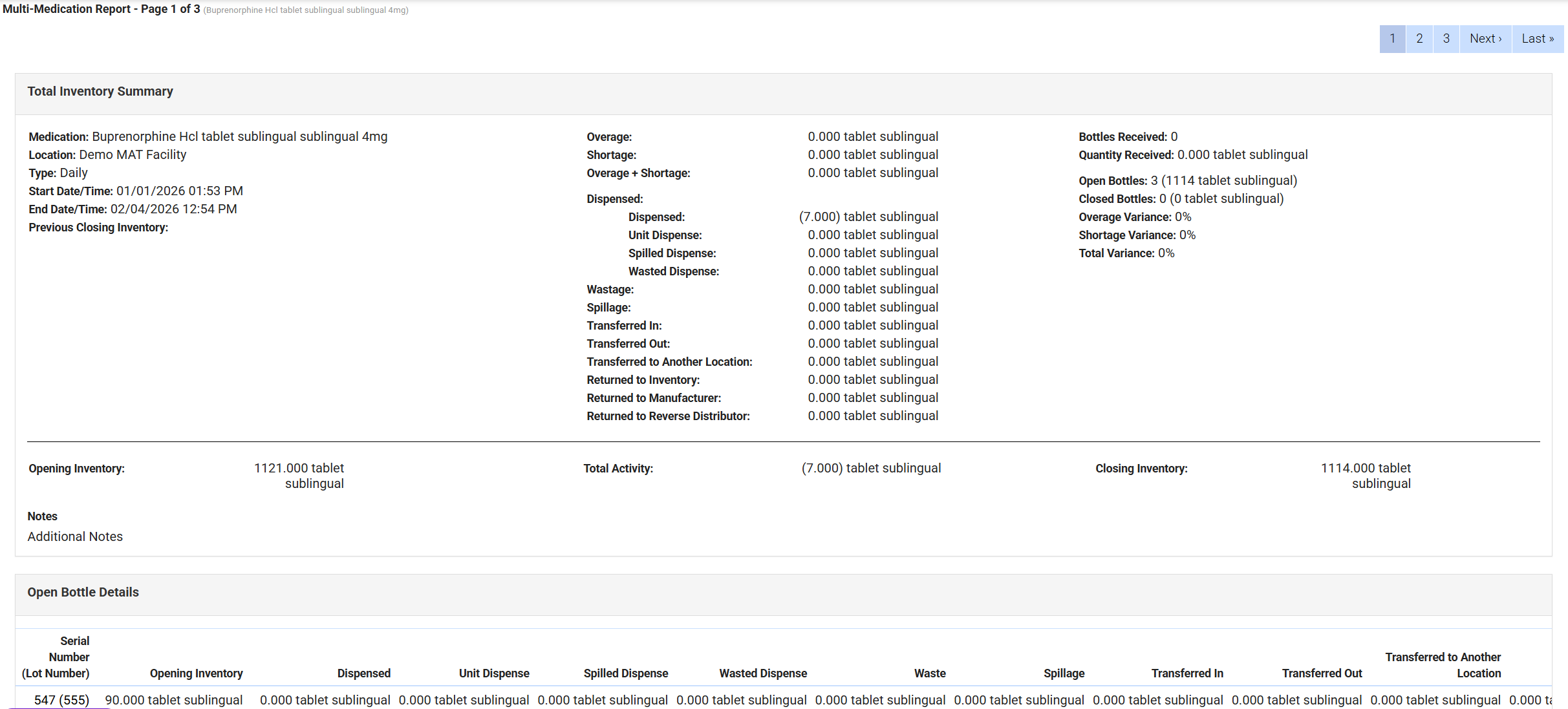Click the Waste column header

pos(930,673)
